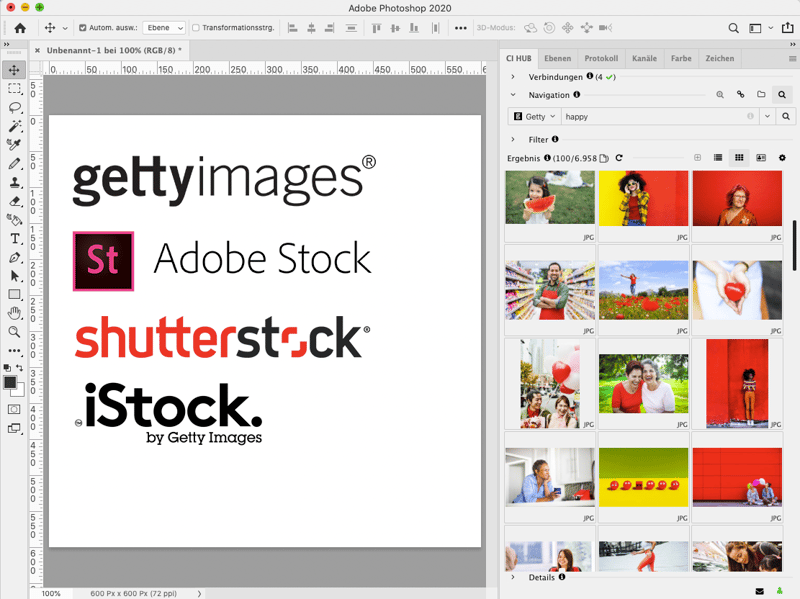Reset default foreground and background colors

(x=7, y=367)
